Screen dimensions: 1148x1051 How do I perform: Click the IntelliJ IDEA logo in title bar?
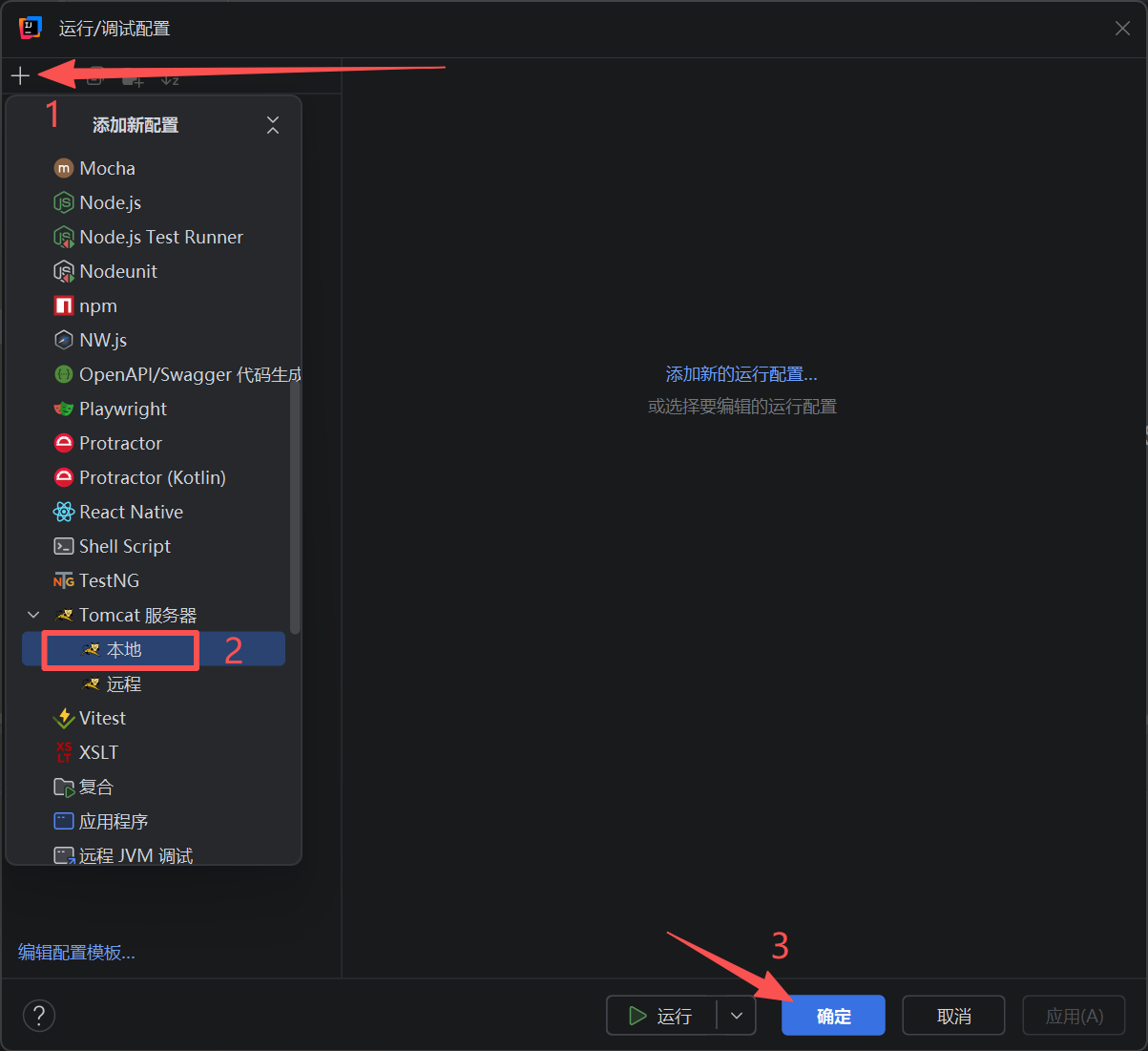pos(31,29)
